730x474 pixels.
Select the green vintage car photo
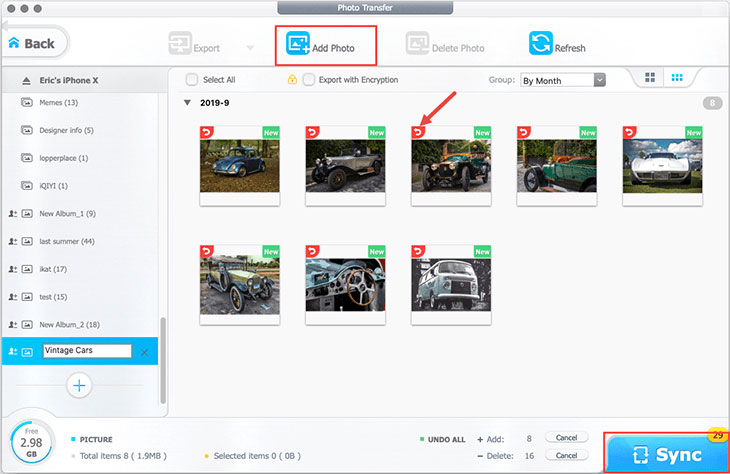[x=557, y=166]
